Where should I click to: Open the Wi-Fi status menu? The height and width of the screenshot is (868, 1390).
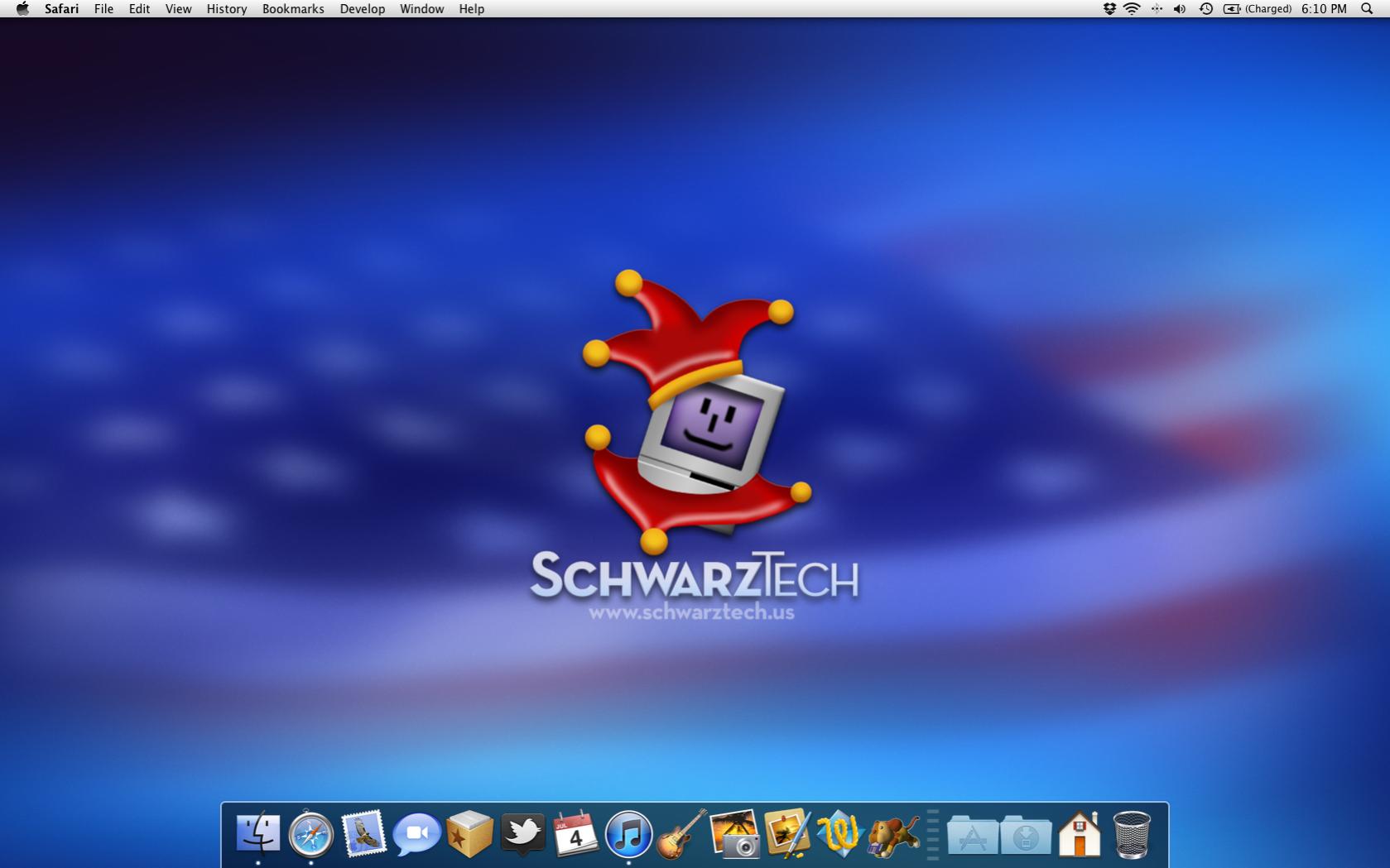(1132, 9)
